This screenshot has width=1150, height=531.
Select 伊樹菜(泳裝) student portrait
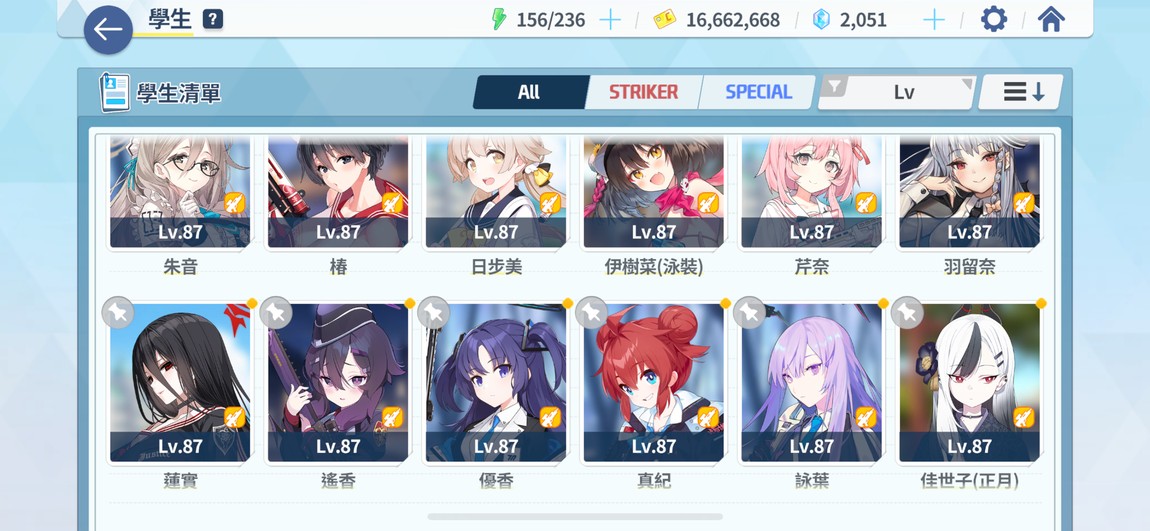coord(653,191)
